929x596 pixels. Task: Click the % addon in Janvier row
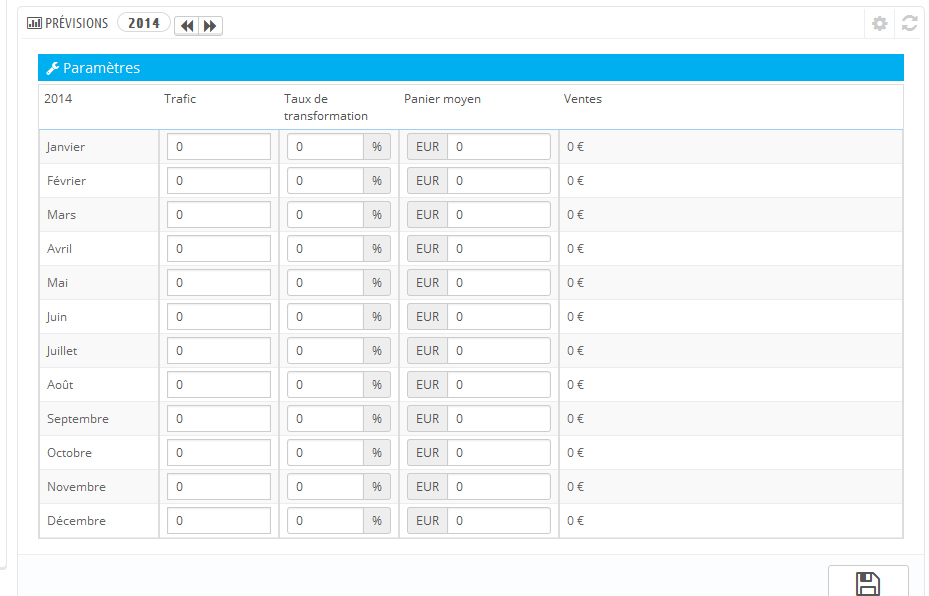tap(377, 146)
